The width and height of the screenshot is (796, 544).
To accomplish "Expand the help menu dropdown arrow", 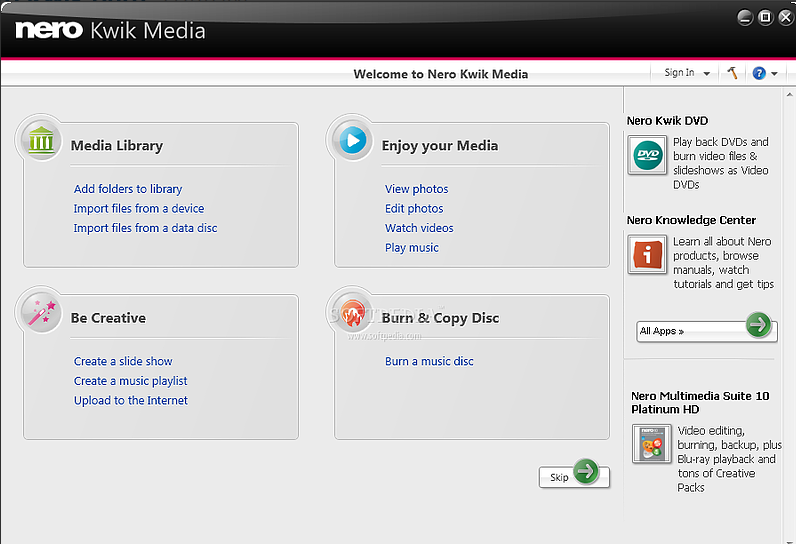I will point(774,74).
